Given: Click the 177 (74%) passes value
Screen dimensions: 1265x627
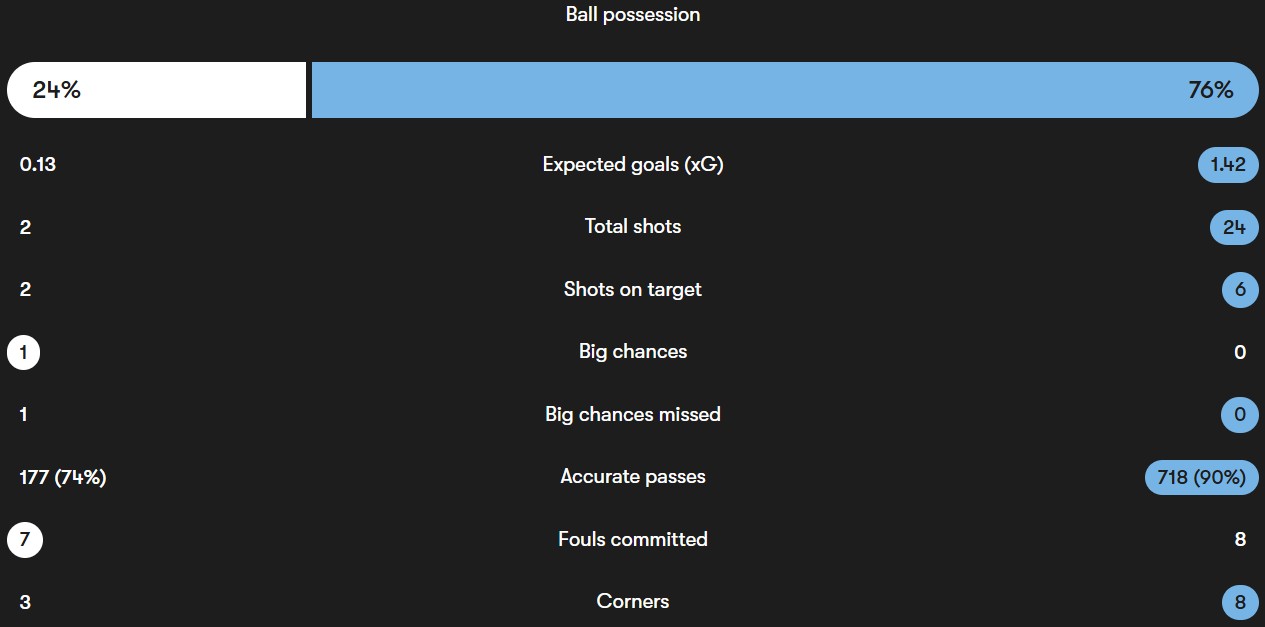Looking at the screenshot, I should coord(63,478).
